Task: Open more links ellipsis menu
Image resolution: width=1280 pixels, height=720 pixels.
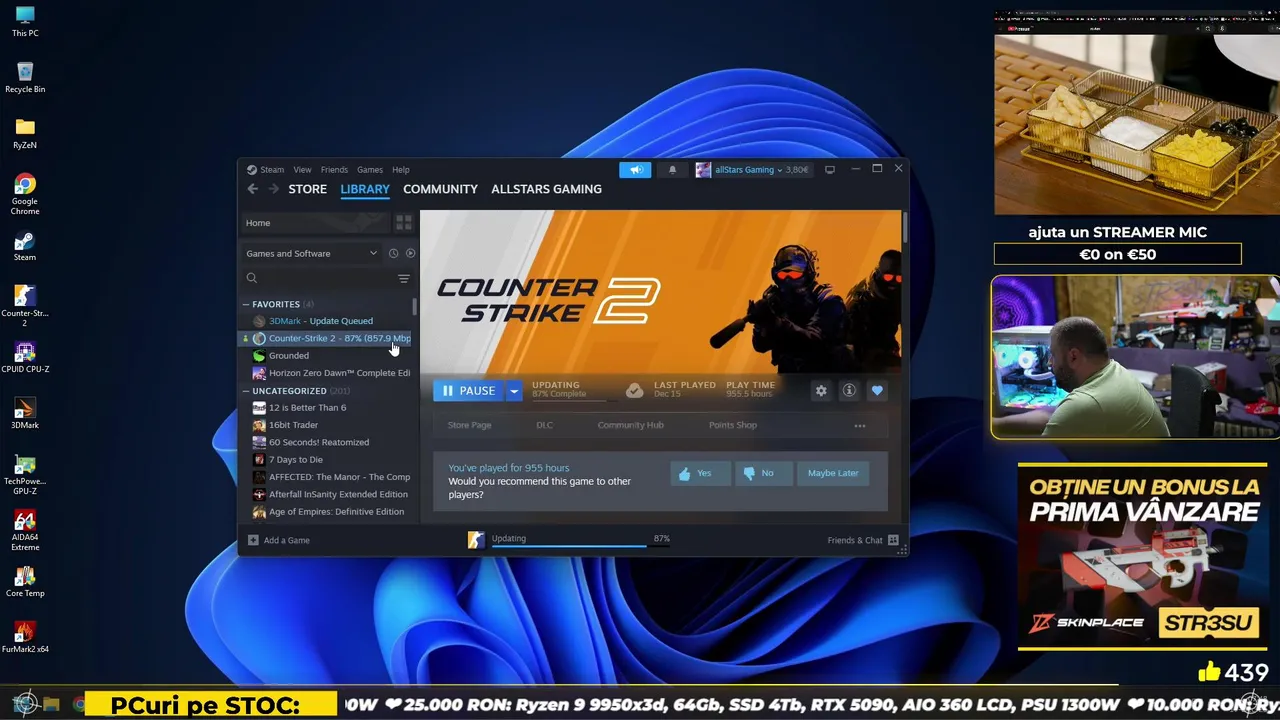Action: (860, 426)
